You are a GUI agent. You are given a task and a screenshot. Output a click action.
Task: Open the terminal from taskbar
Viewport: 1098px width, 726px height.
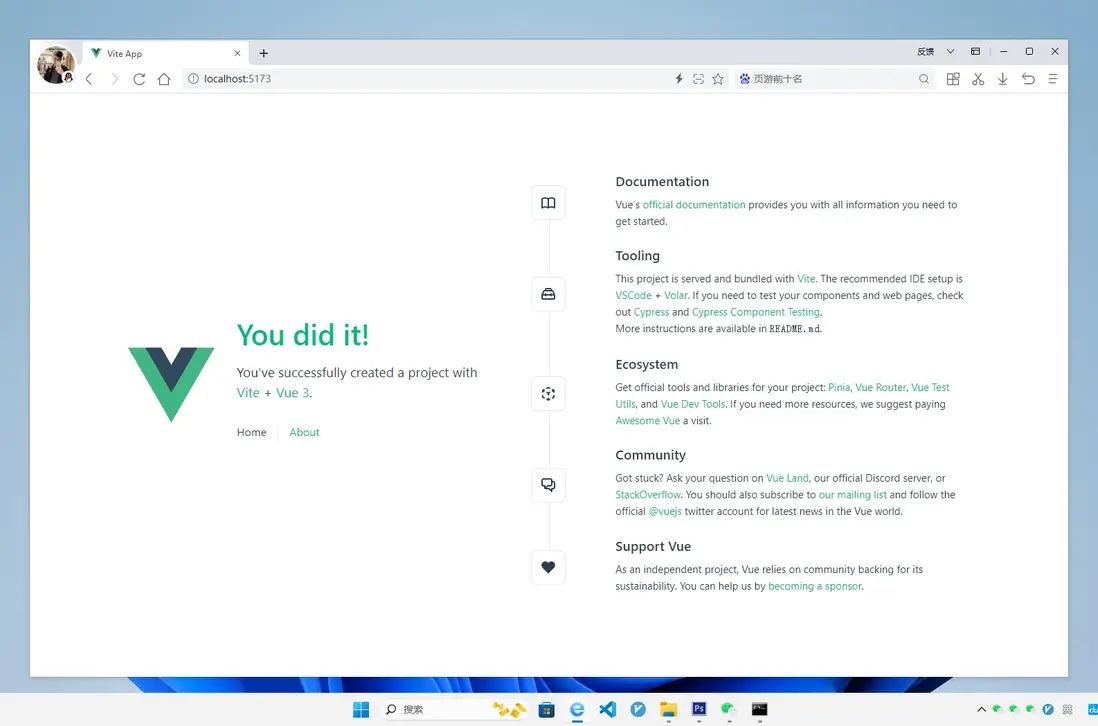[759, 710]
